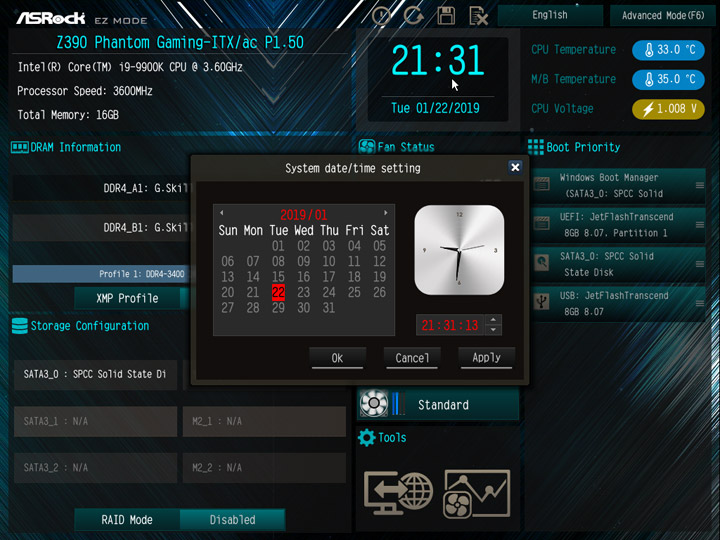Click the SATA3_0 : SPCC Solid State storage row

(95, 375)
